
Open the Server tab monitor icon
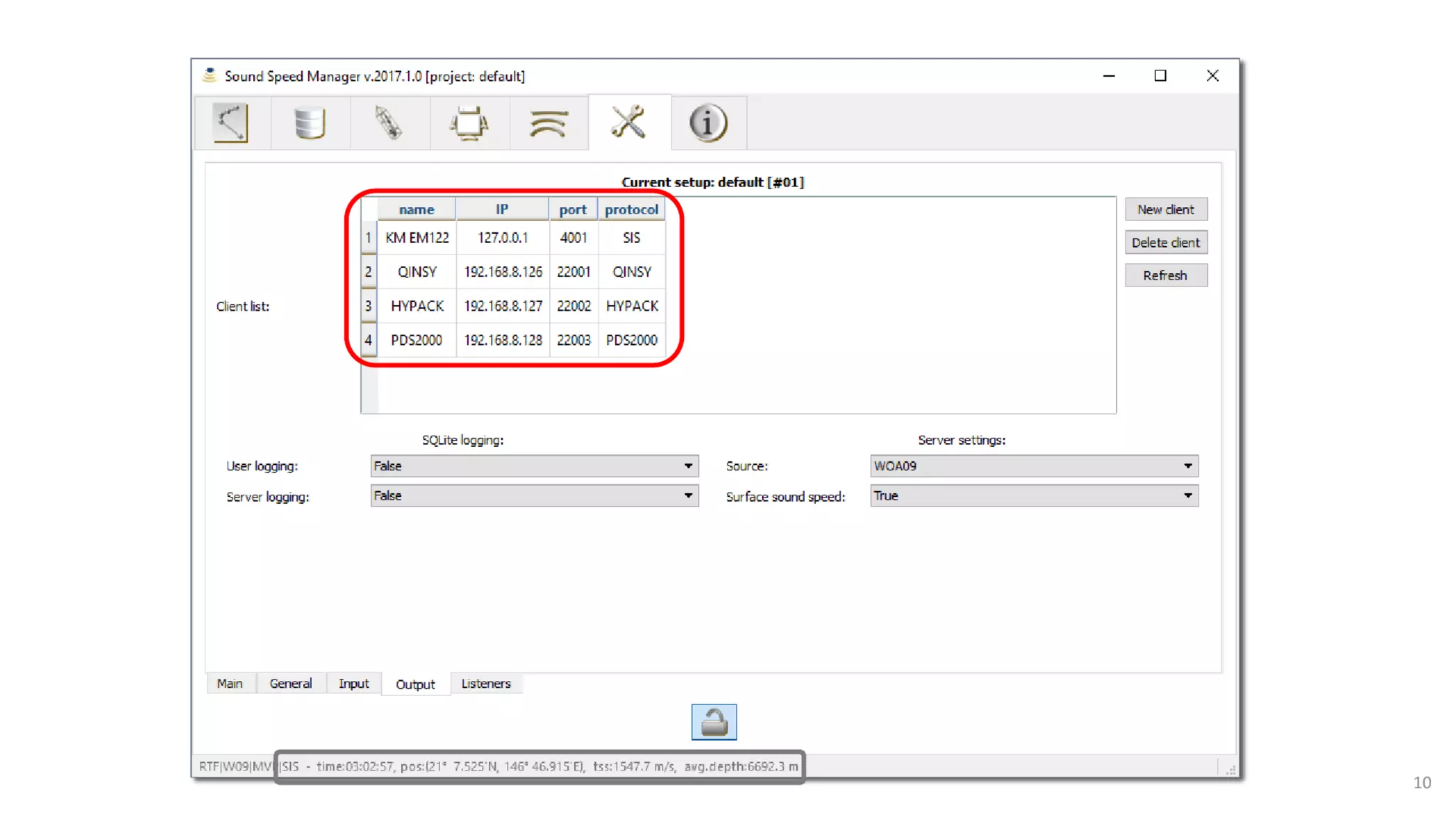pos(469,123)
